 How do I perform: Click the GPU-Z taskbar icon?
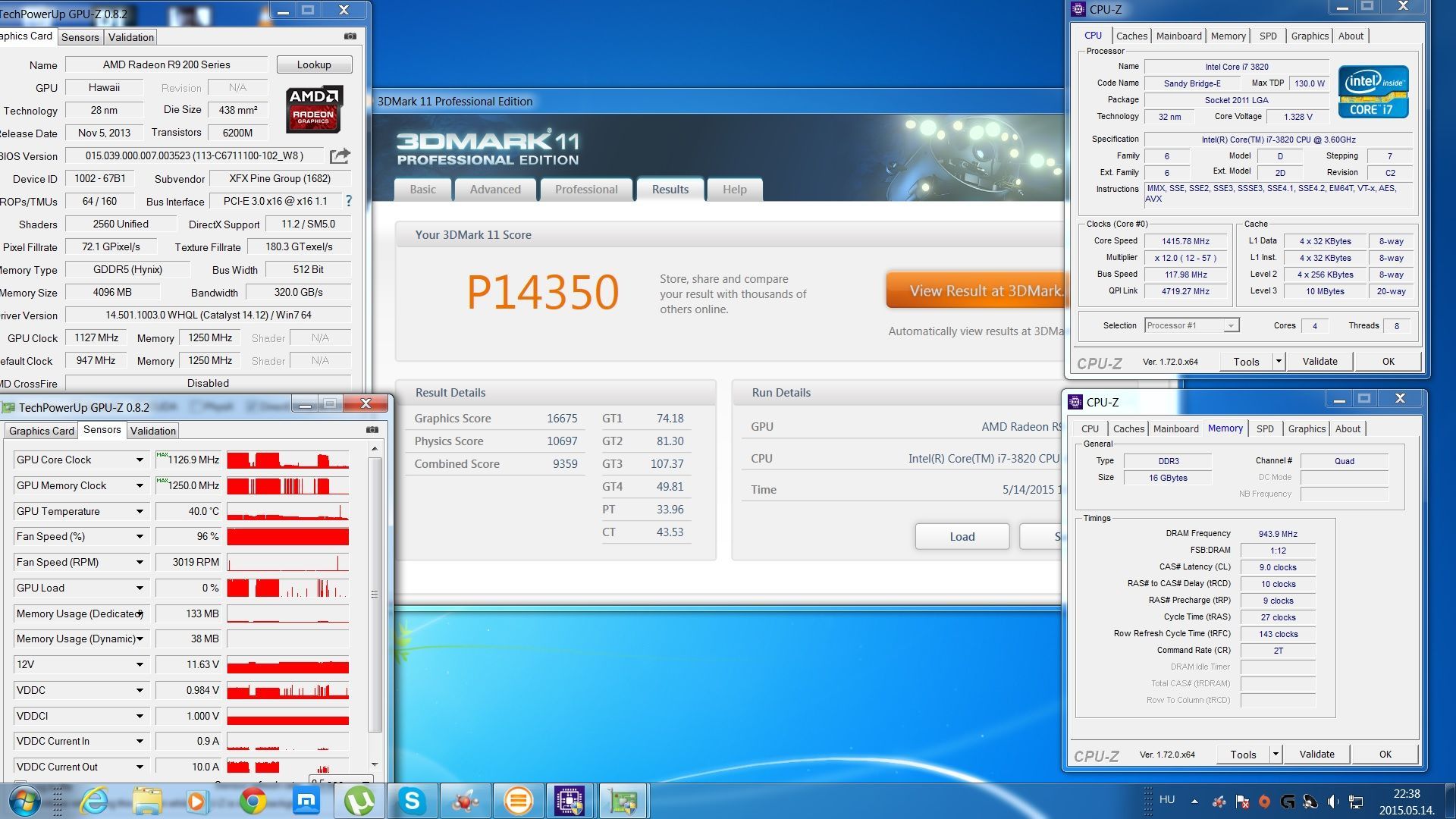click(x=623, y=801)
